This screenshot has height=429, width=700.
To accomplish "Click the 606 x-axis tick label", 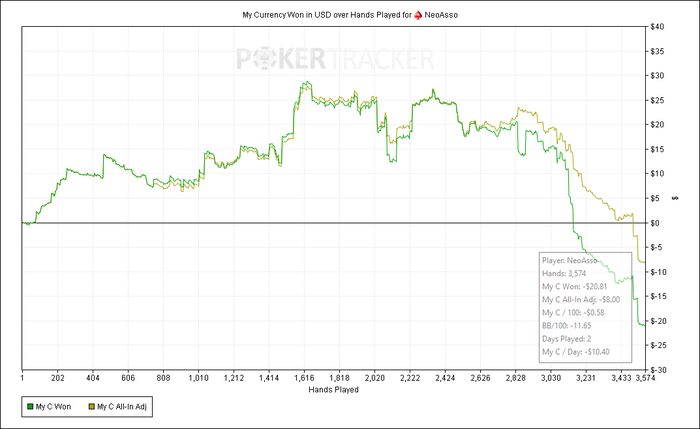I will (x=128, y=378).
